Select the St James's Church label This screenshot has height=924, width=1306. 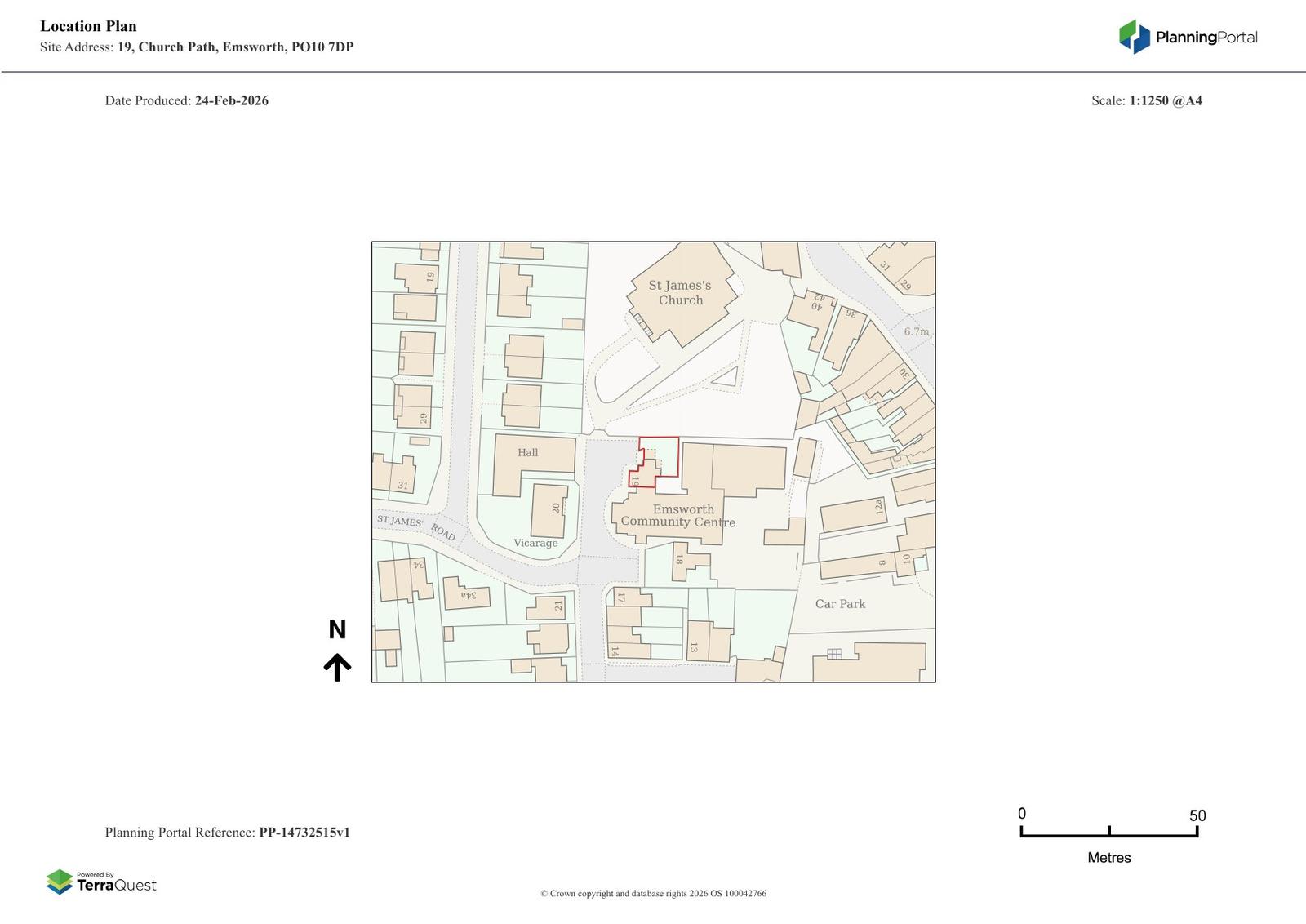[x=680, y=292]
